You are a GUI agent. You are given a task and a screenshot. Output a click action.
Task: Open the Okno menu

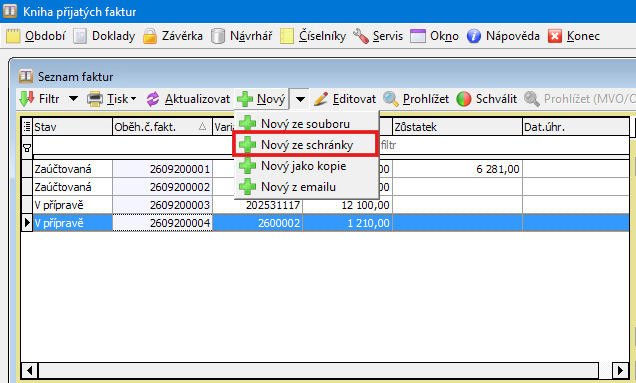pyautogui.click(x=434, y=36)
